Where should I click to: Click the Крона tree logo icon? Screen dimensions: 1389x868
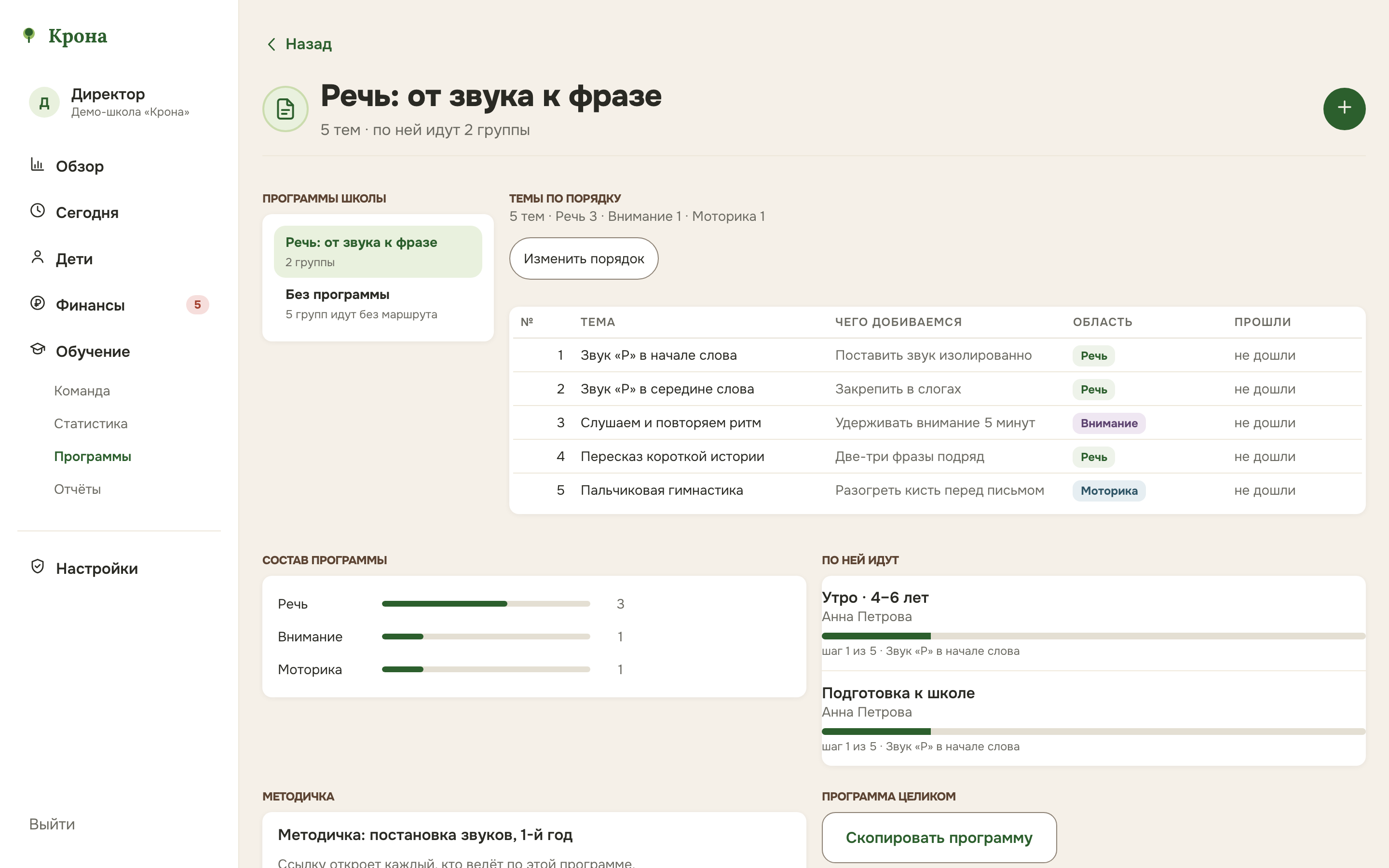click(x=29, y=35)
